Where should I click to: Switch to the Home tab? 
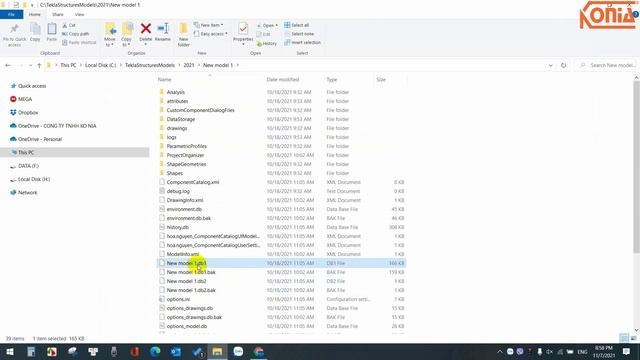click(35, 14)
